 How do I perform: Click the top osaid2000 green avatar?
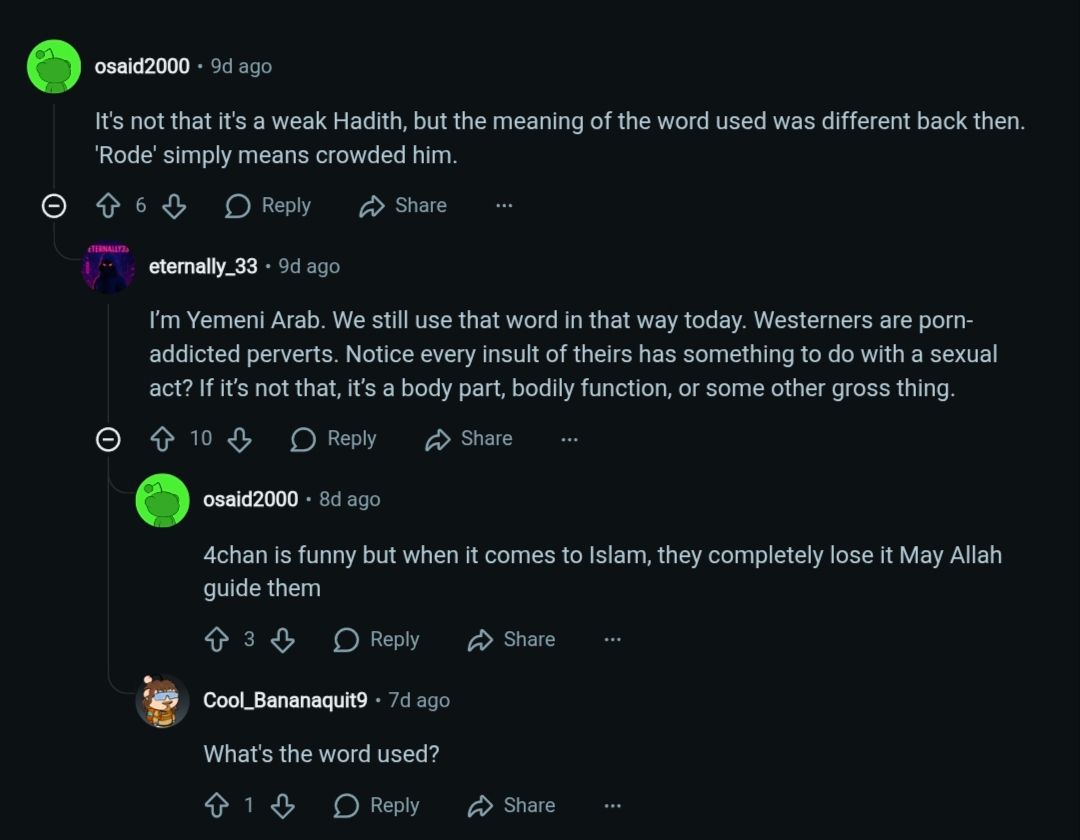[x=54, y=67]
